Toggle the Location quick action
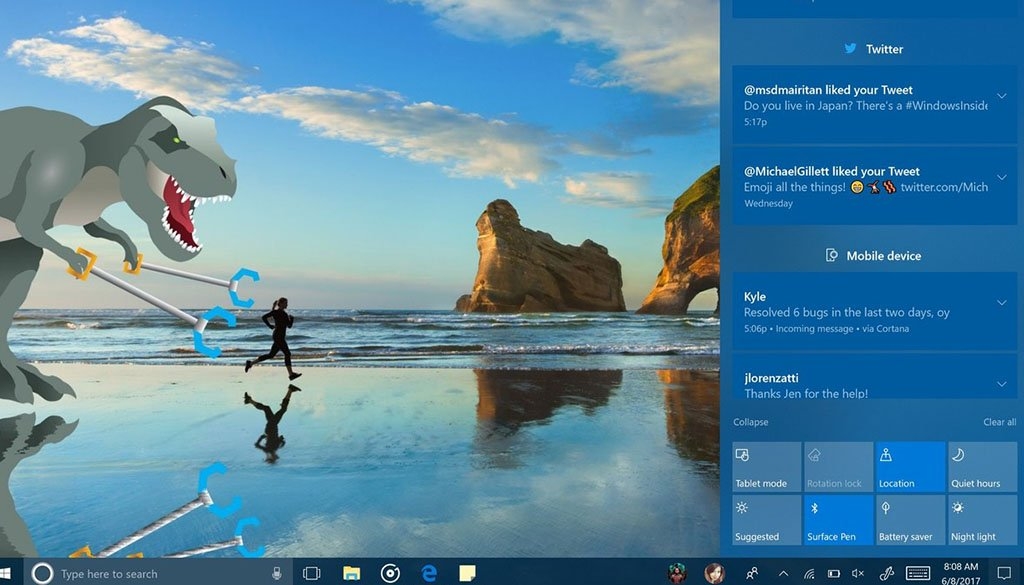This screenshot has height=585, width=1024. pyautogui.click(x=910, y=467)
